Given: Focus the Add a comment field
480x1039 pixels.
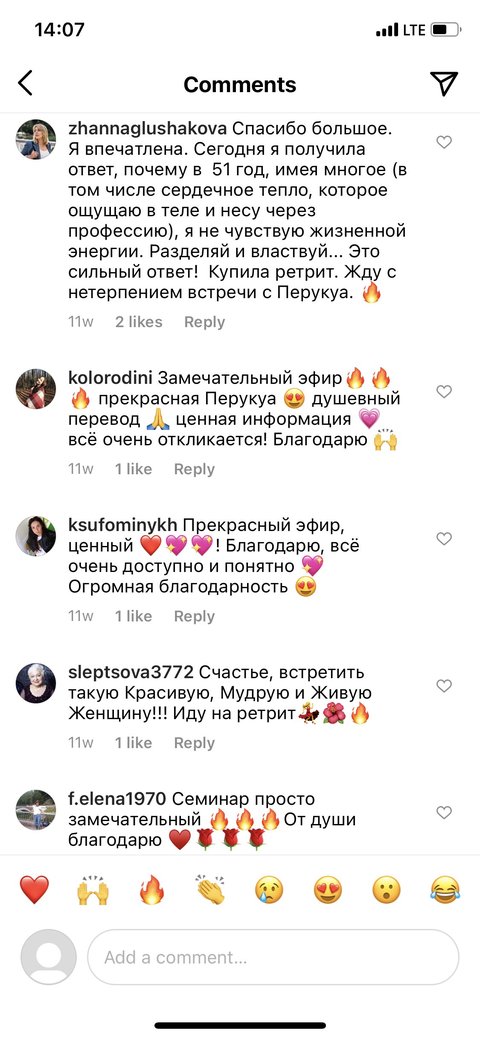Looking at the screenshot, I should [x=273, y=957].
